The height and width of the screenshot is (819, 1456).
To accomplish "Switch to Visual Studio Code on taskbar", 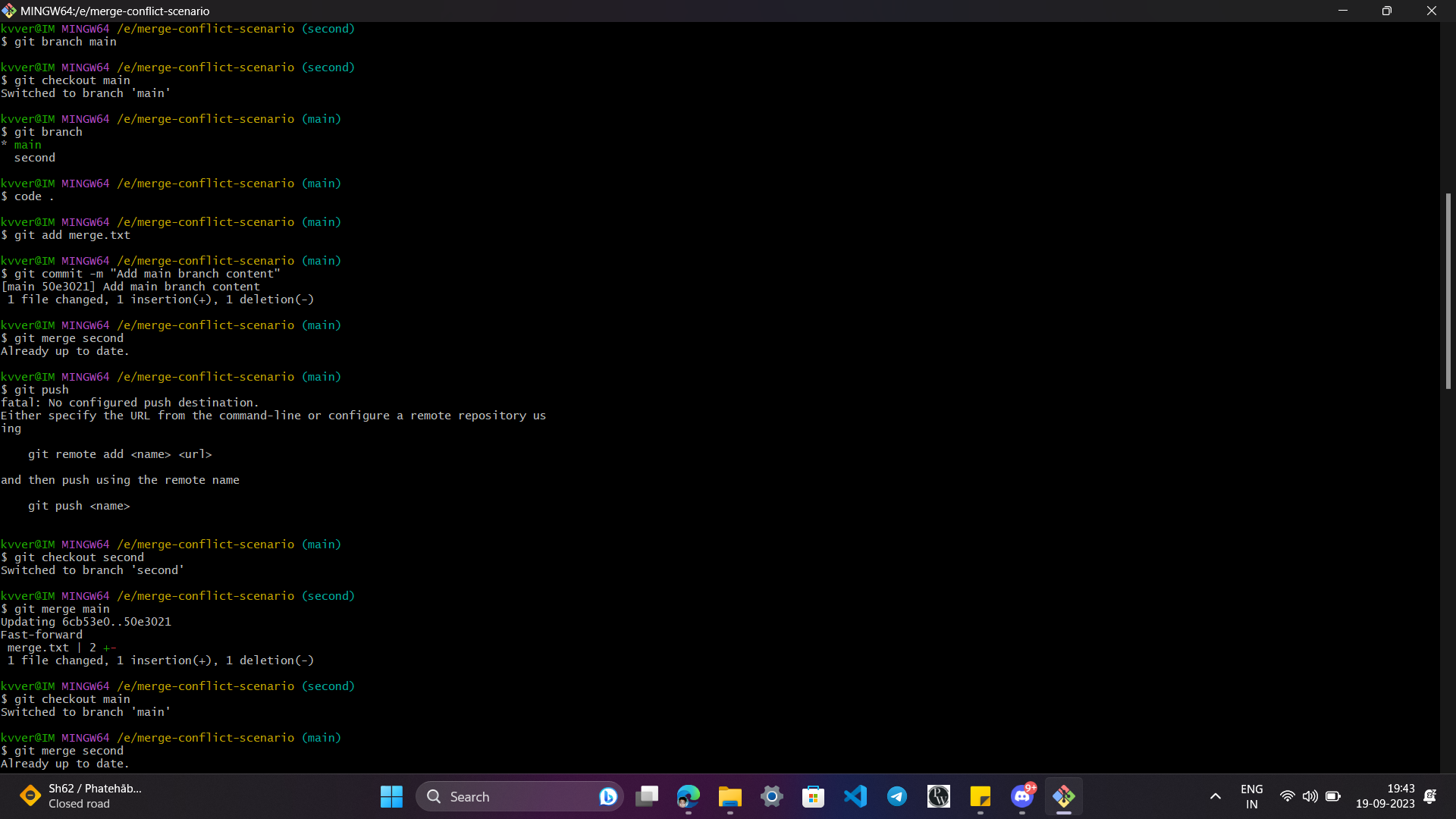I will coord(855,796).
